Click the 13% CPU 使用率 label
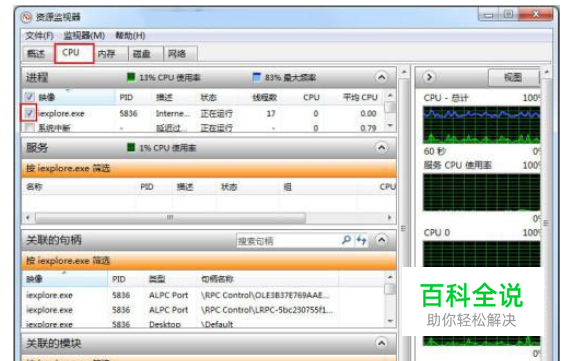569x361 pixels. click(170, 77)
